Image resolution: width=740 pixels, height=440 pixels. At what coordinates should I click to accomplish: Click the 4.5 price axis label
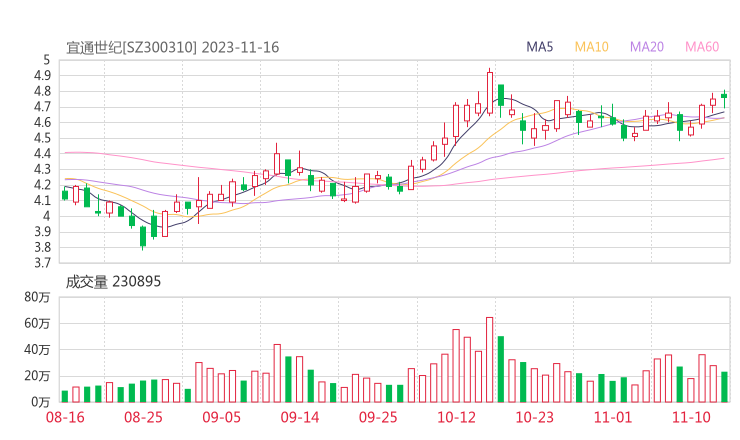(42, 138)
